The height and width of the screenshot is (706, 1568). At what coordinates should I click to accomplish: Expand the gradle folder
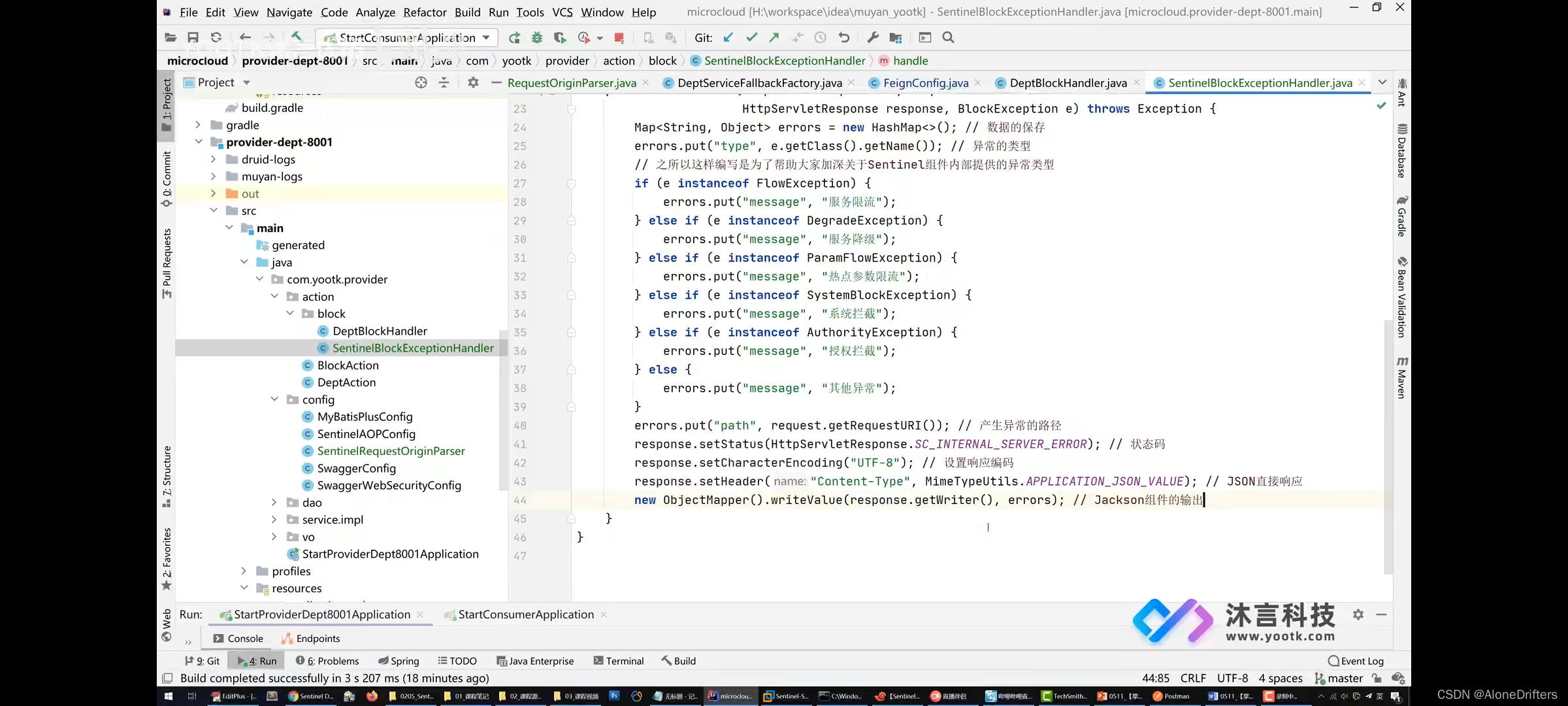coord(198,125)
